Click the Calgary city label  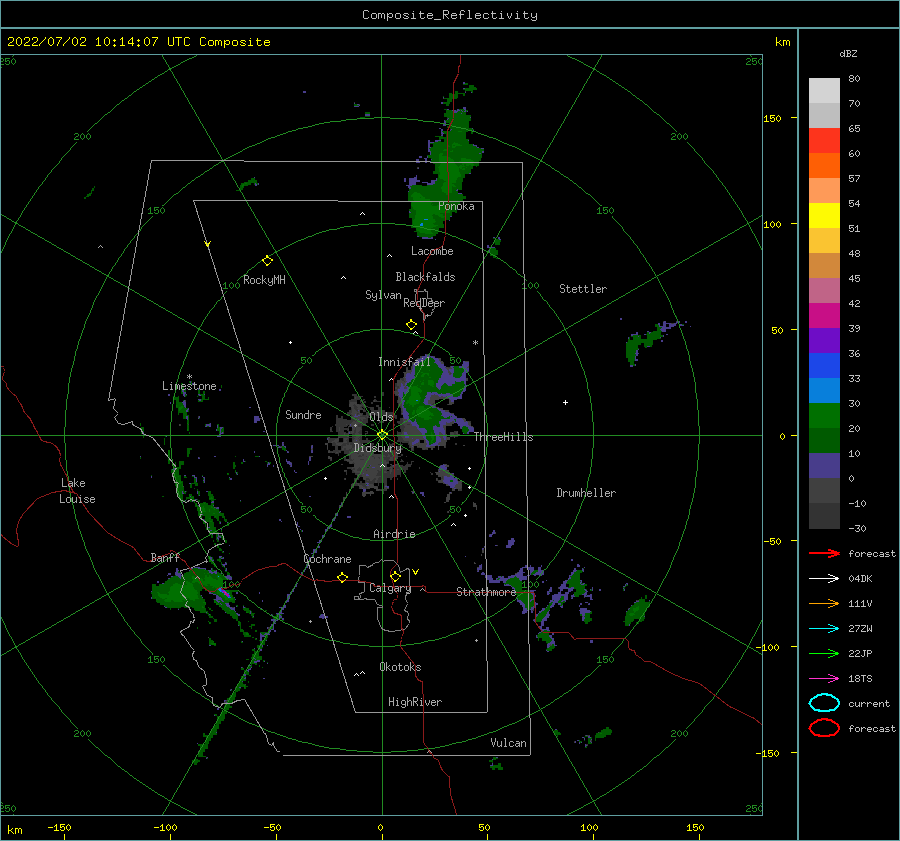click(390, 588)
